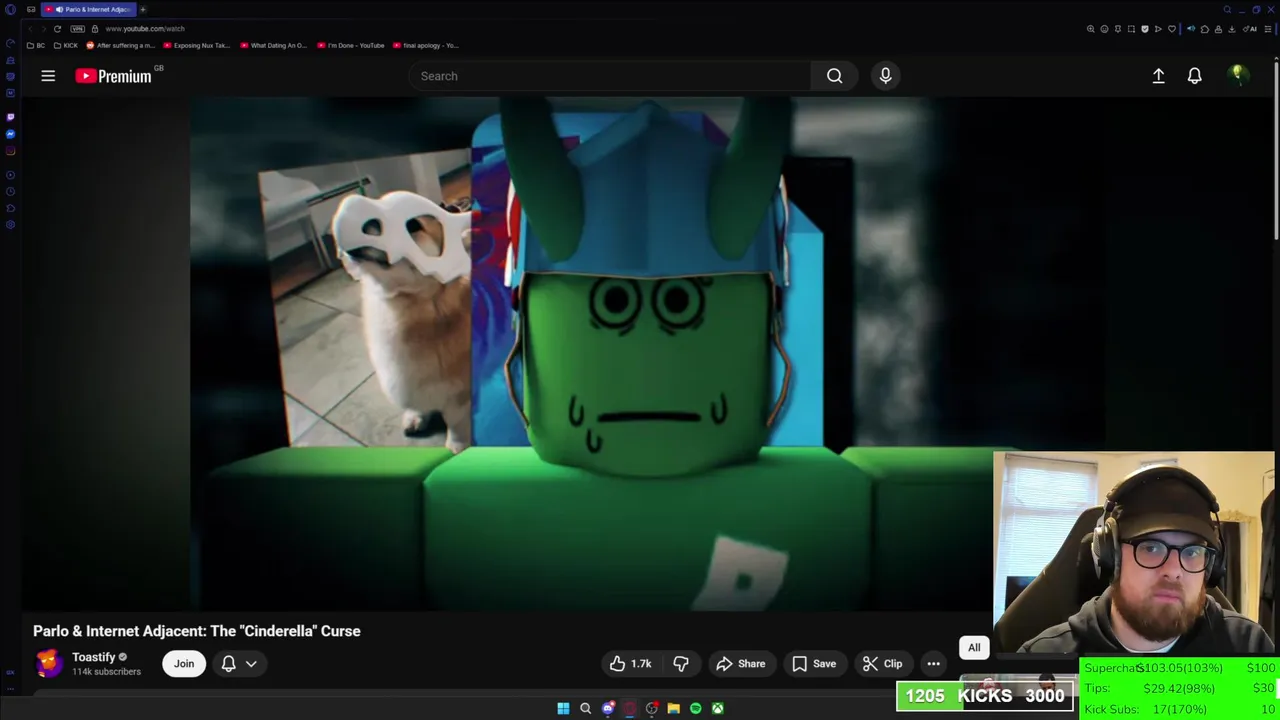Like the video with 1.7k likes
The height and width of the screenshot is (720, 1280).
click(630, 664)
